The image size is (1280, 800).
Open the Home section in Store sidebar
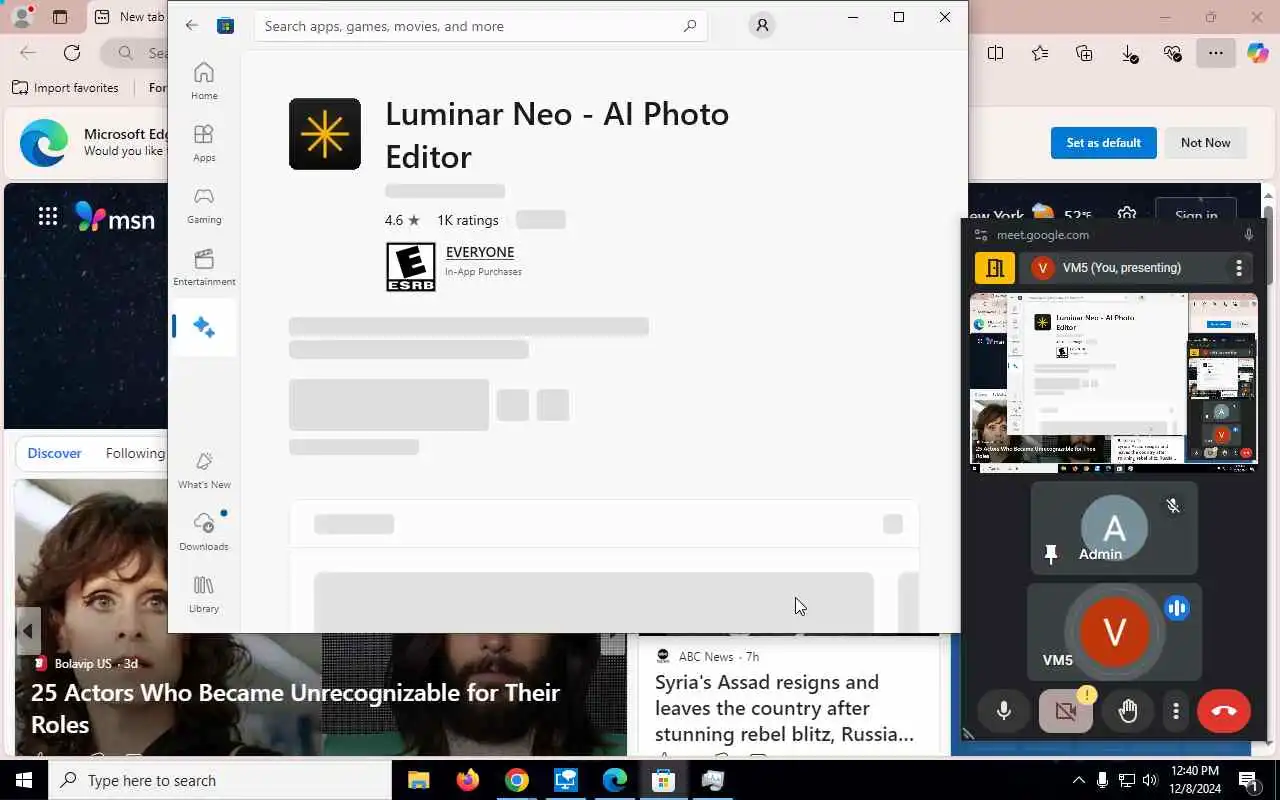point(204,81)
